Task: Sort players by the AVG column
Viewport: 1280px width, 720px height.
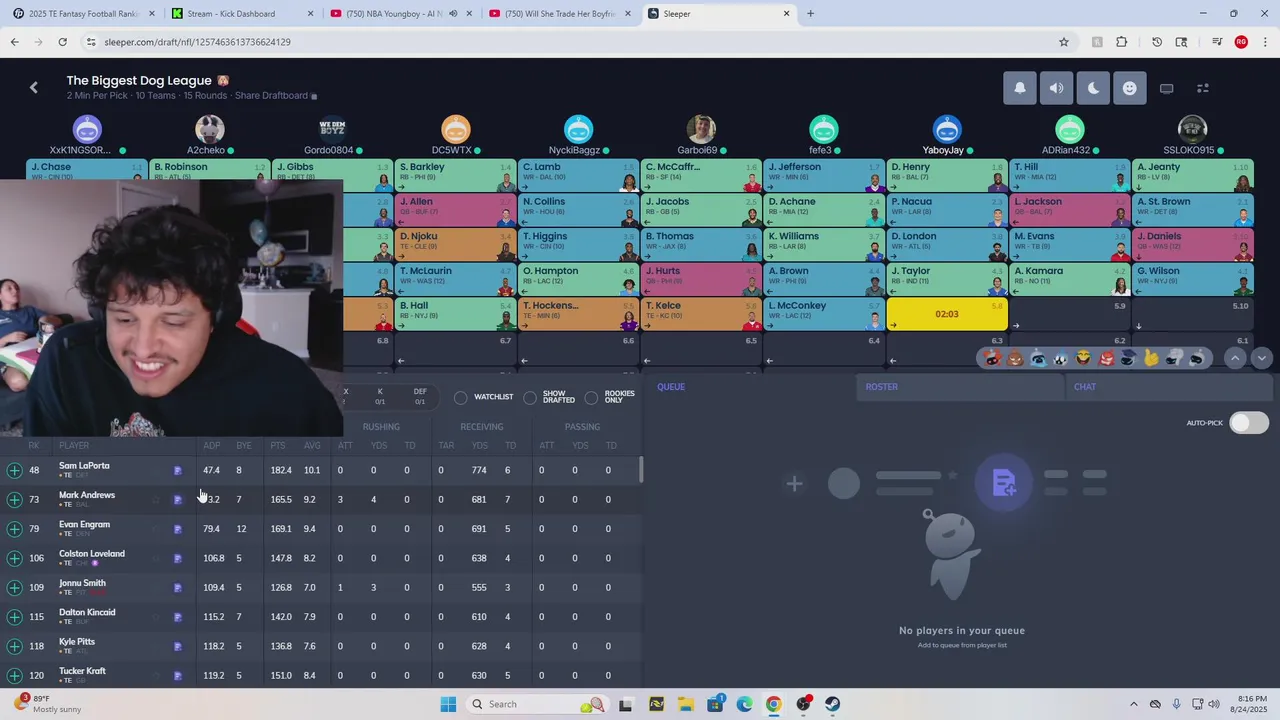Action: point(312,446)
